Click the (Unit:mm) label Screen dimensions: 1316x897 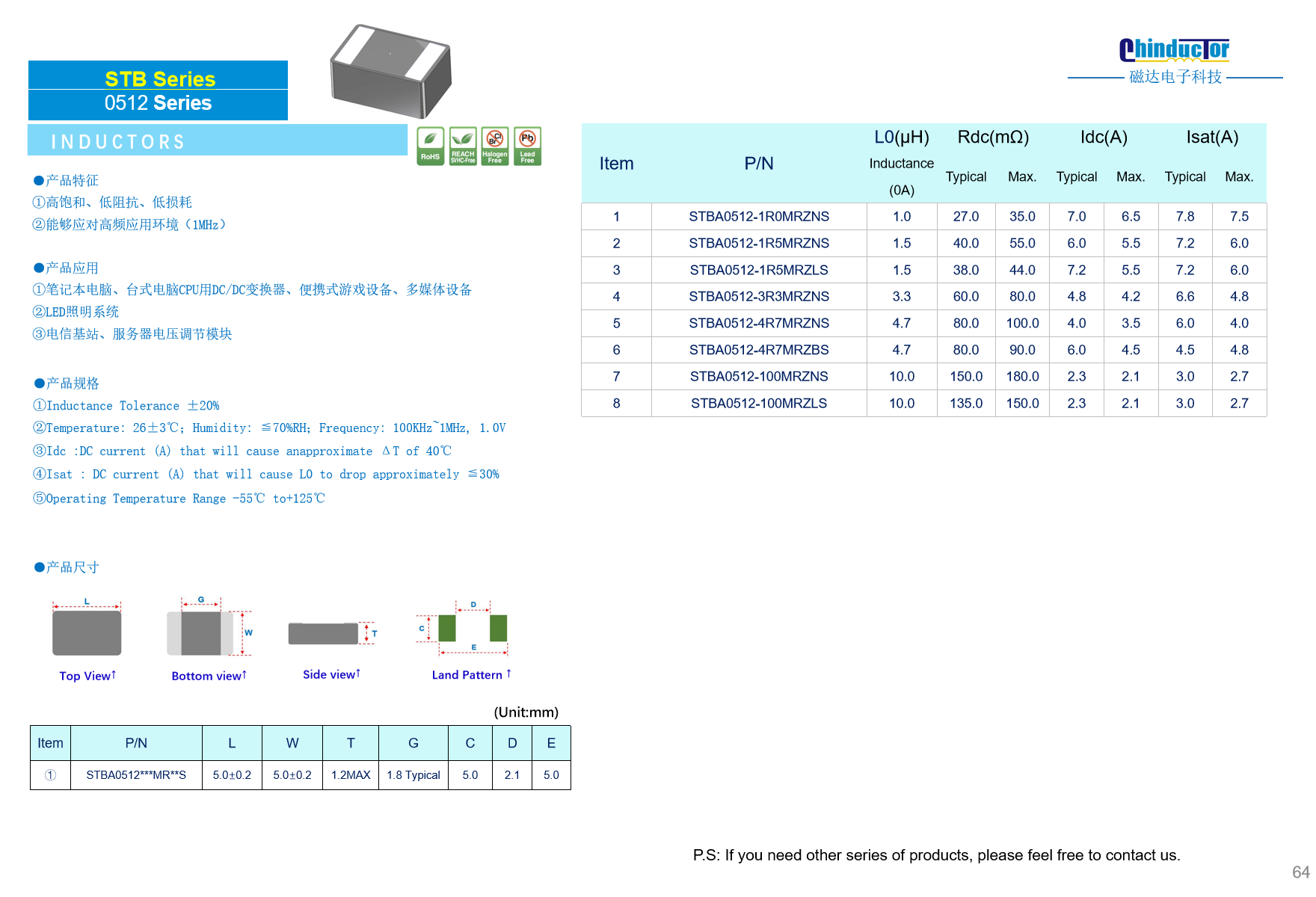coord(526,712)
